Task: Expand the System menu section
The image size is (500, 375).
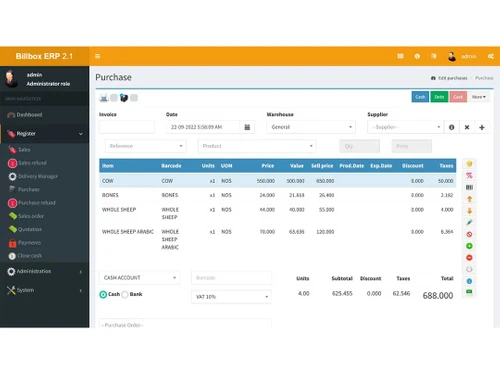Action: tap(45, 290)
